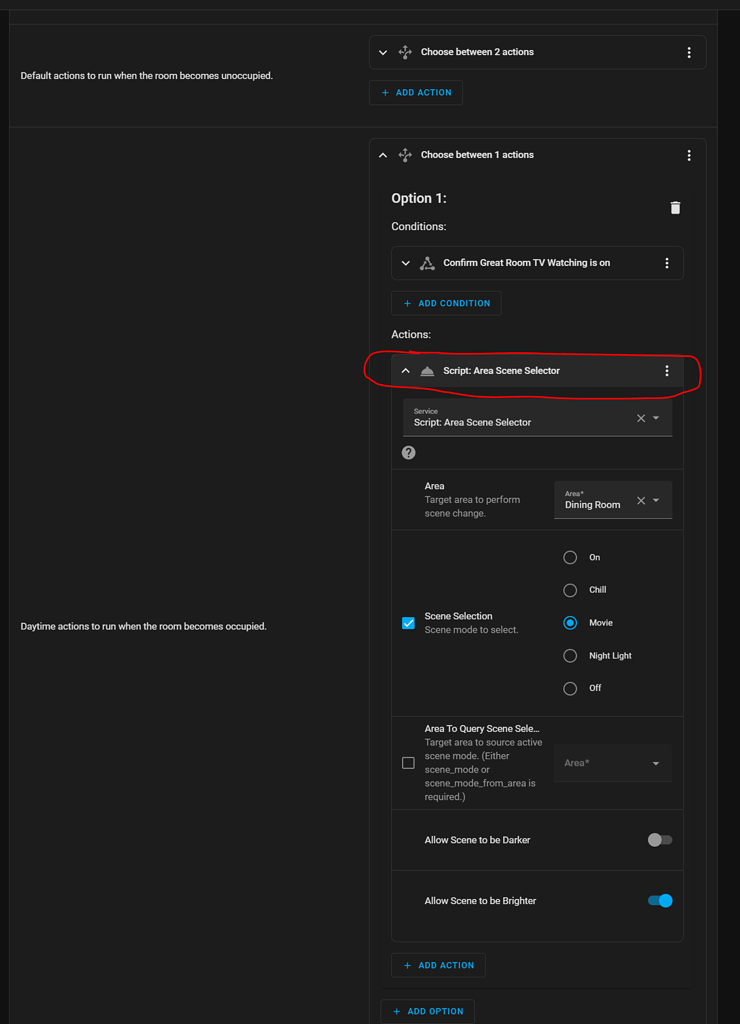Uncheck the Scene Selection checkbox
Image resolution: width=740 pixels, height=1024 pixels.
[408, 622]
